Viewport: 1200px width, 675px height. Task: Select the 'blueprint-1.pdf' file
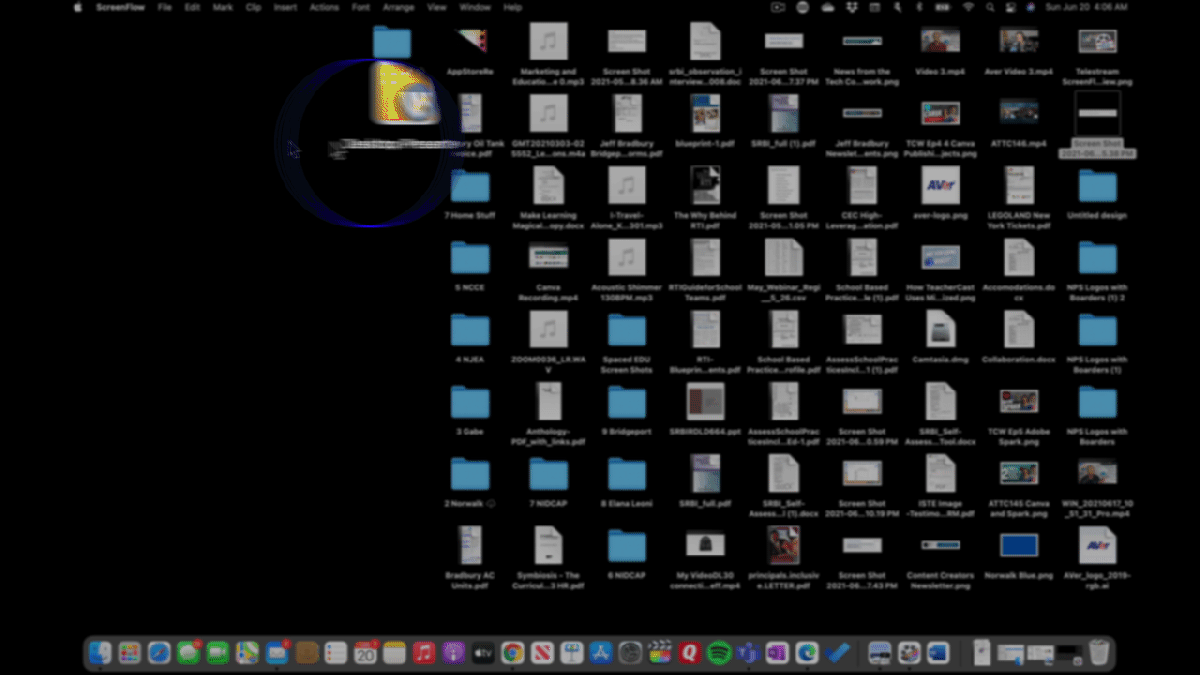coord(705,113)
